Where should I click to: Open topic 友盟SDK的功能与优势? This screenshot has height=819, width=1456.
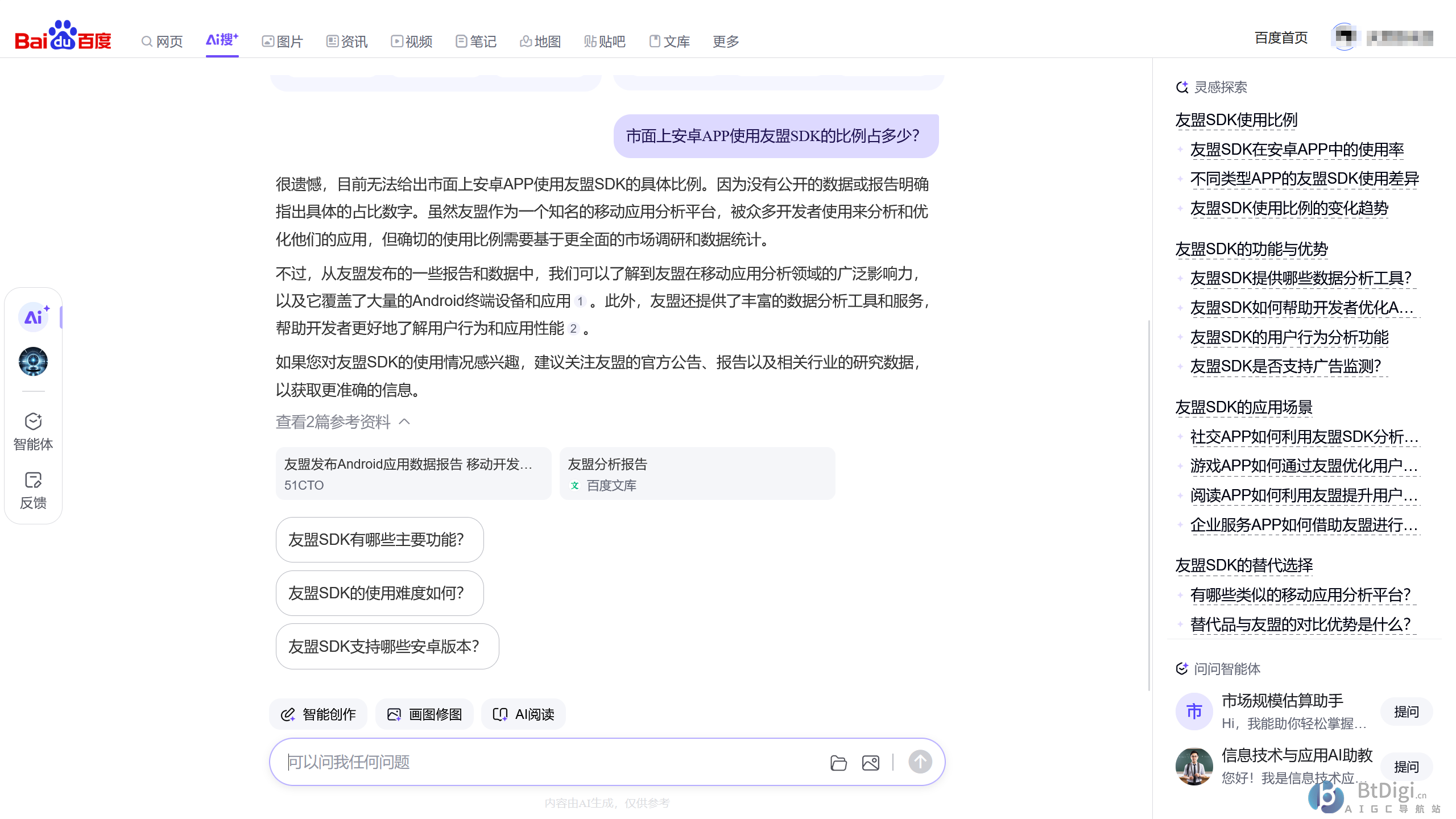1252,249
